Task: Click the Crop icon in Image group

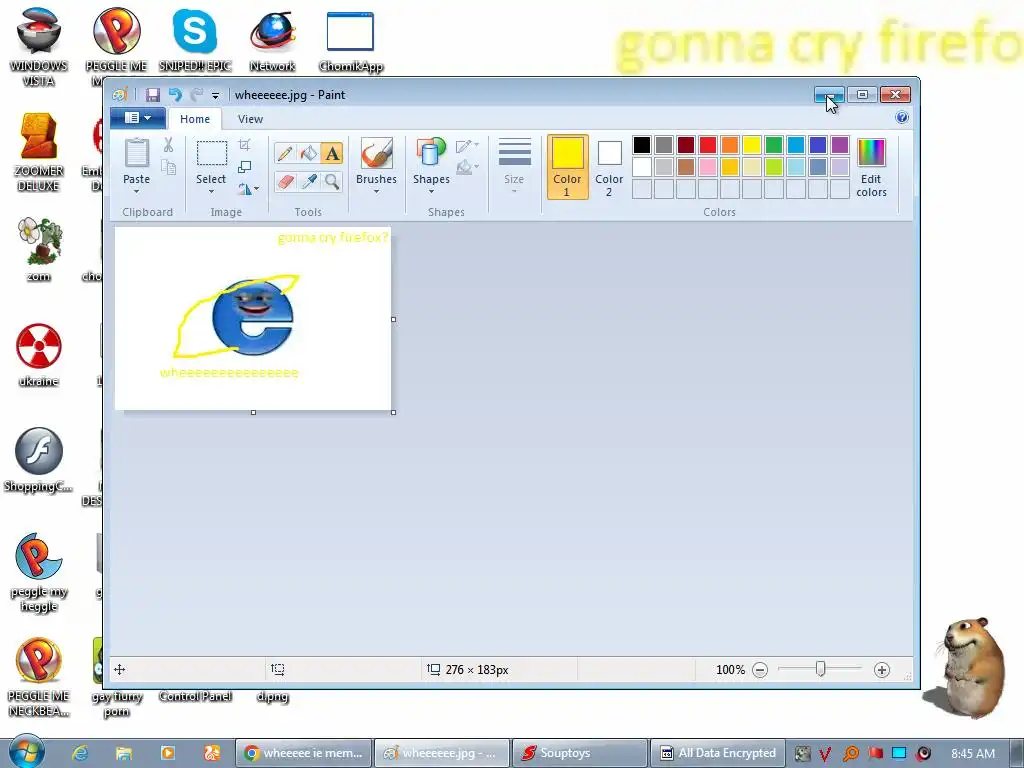Action: [245, 145]
